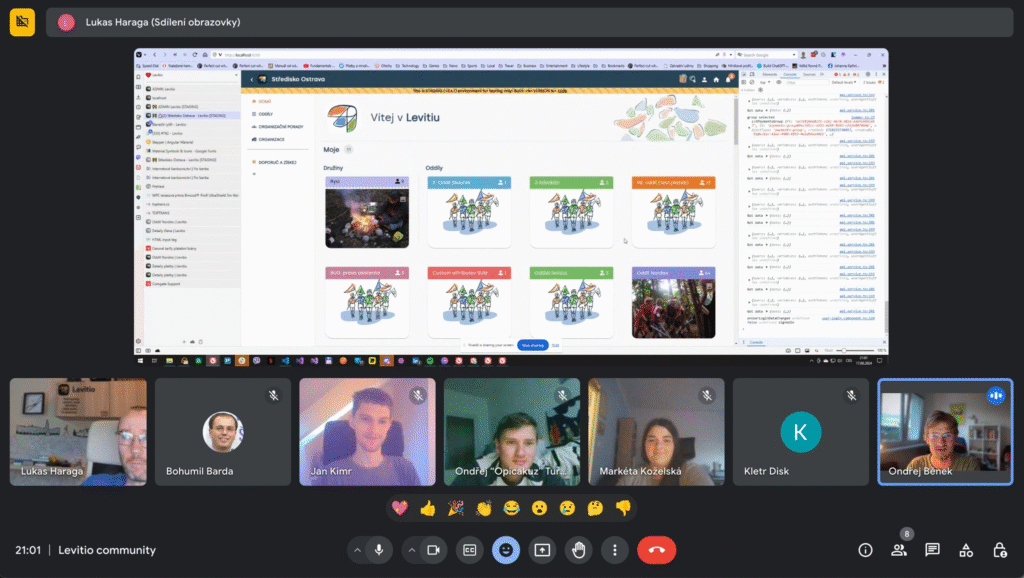Send the party popper reaction
Viewport: 1024px width, 578px height.
coord(456,507)
